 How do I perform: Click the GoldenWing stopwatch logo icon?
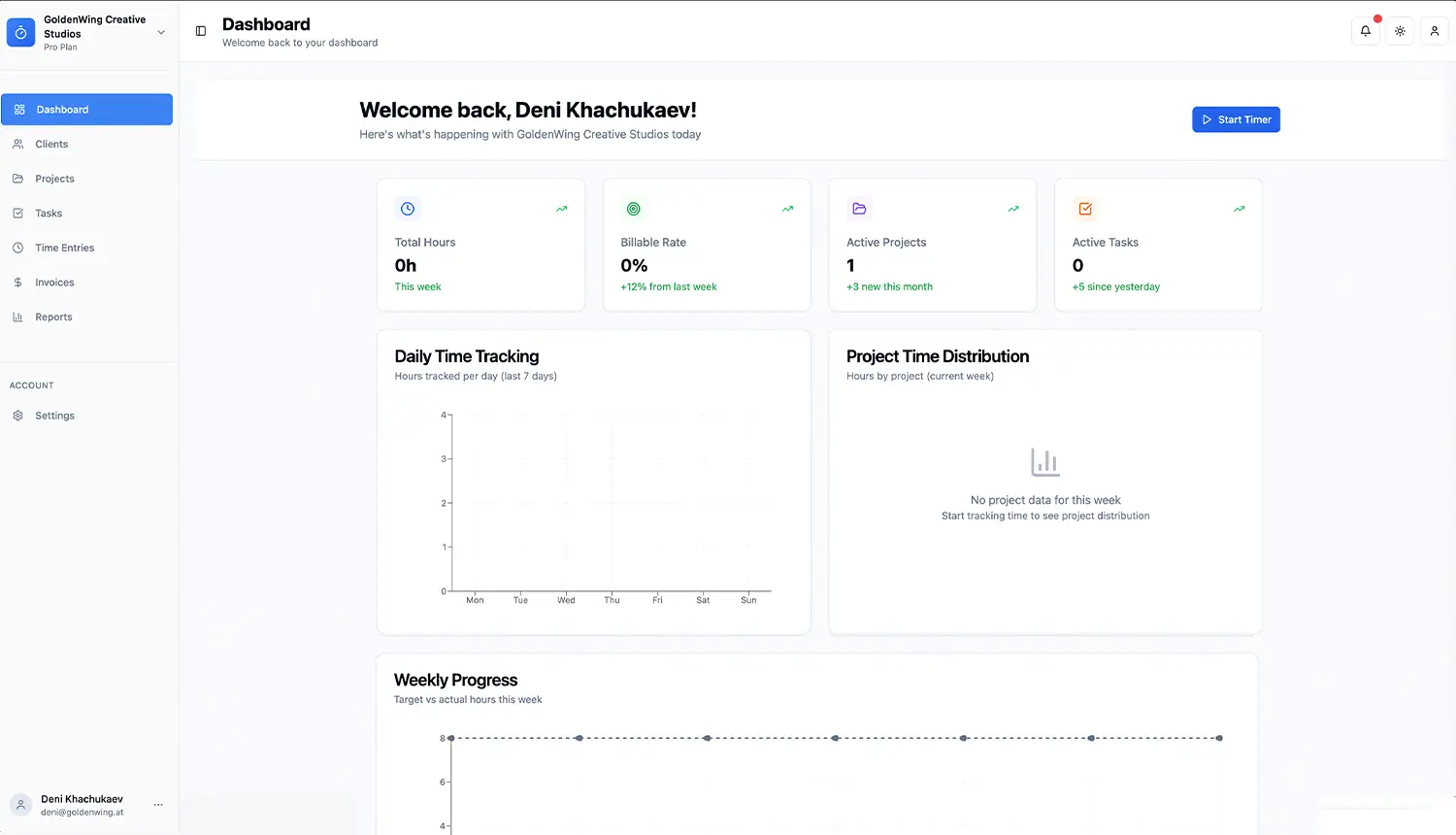20,33
